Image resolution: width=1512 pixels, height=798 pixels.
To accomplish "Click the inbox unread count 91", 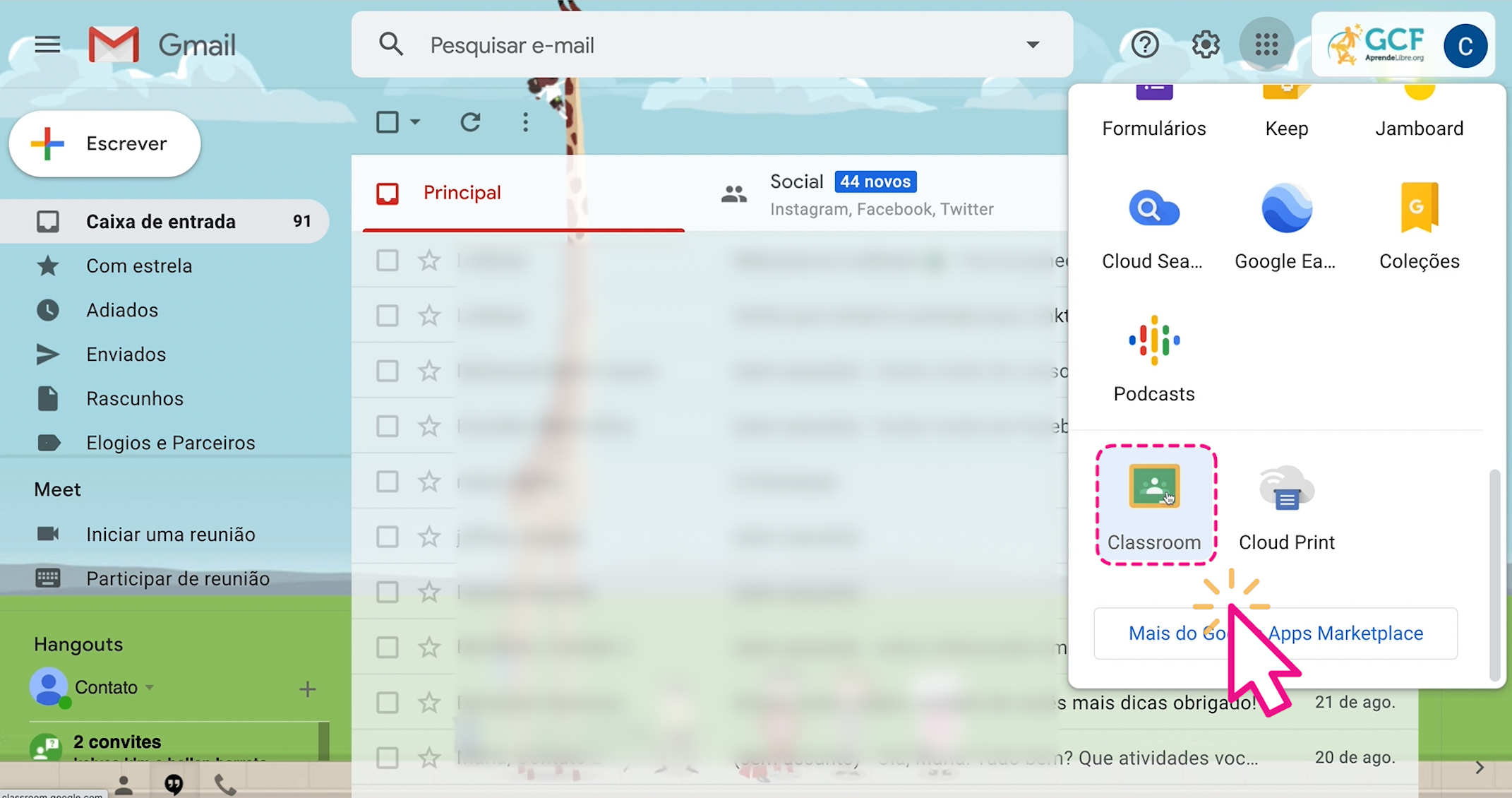I will (302, 221).
